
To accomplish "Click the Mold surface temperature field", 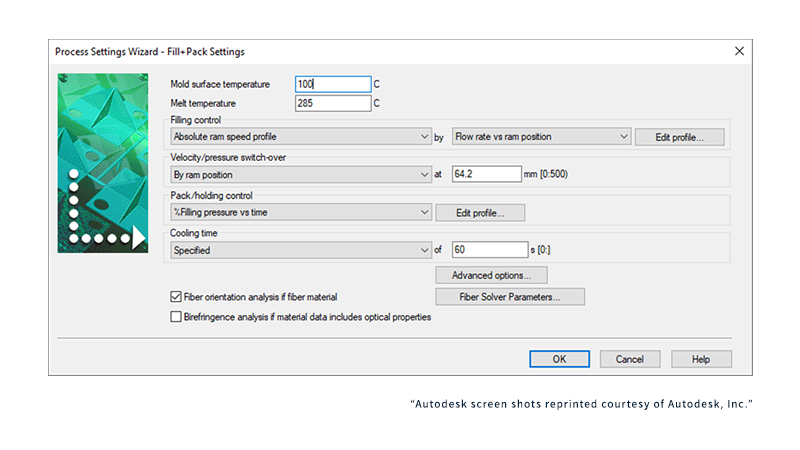I will click(x=333, y=84).
